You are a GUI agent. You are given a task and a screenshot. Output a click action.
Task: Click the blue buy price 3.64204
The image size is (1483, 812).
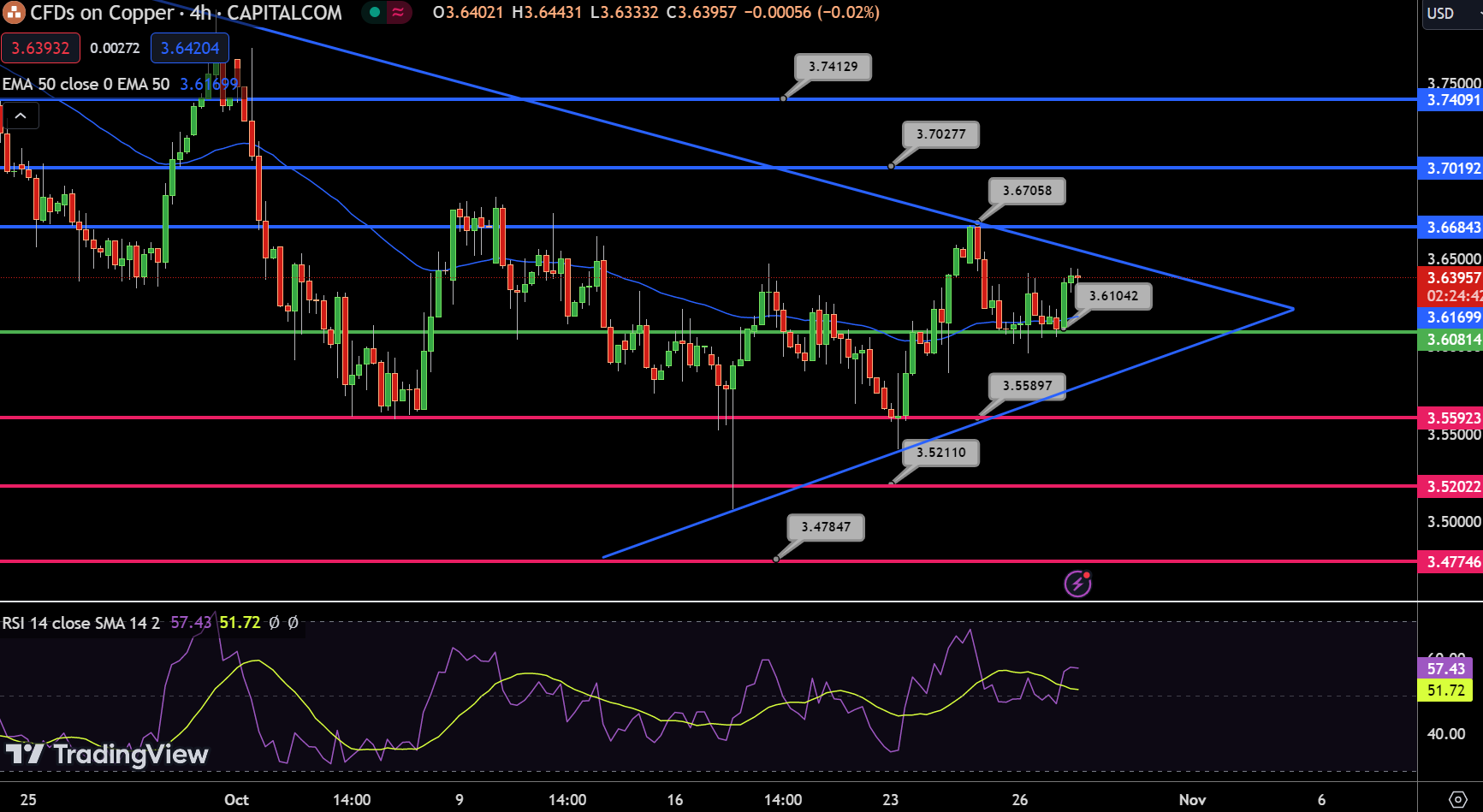tap(190, 48)
